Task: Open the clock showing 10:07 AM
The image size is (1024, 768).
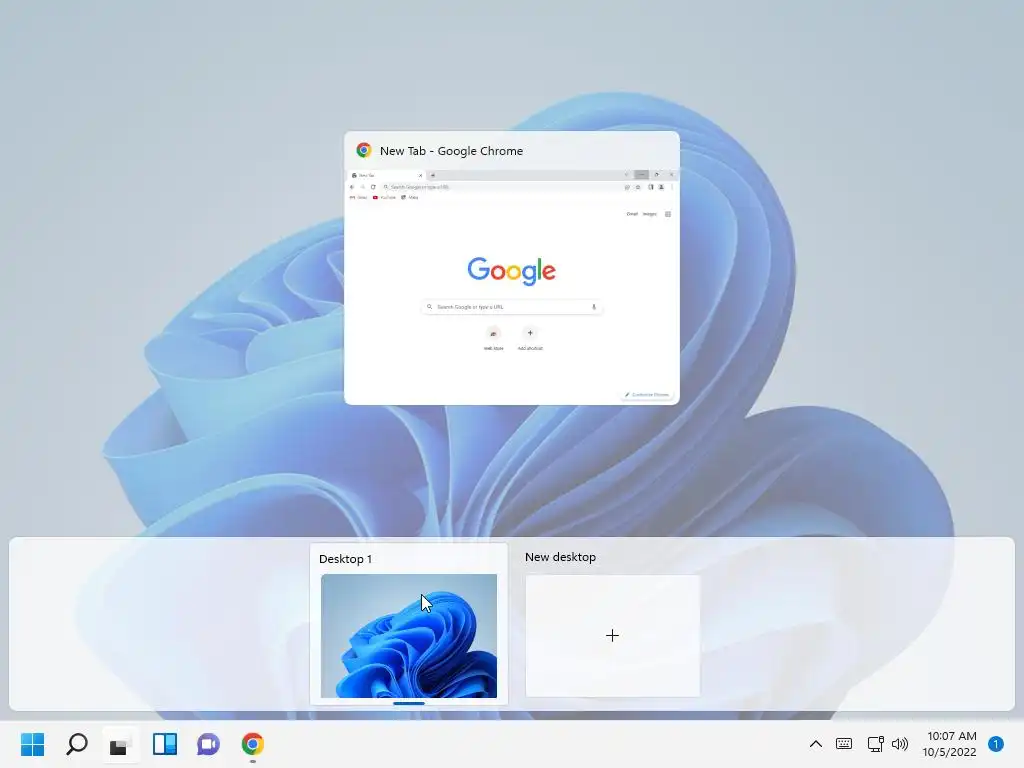Action: (950, 744)
